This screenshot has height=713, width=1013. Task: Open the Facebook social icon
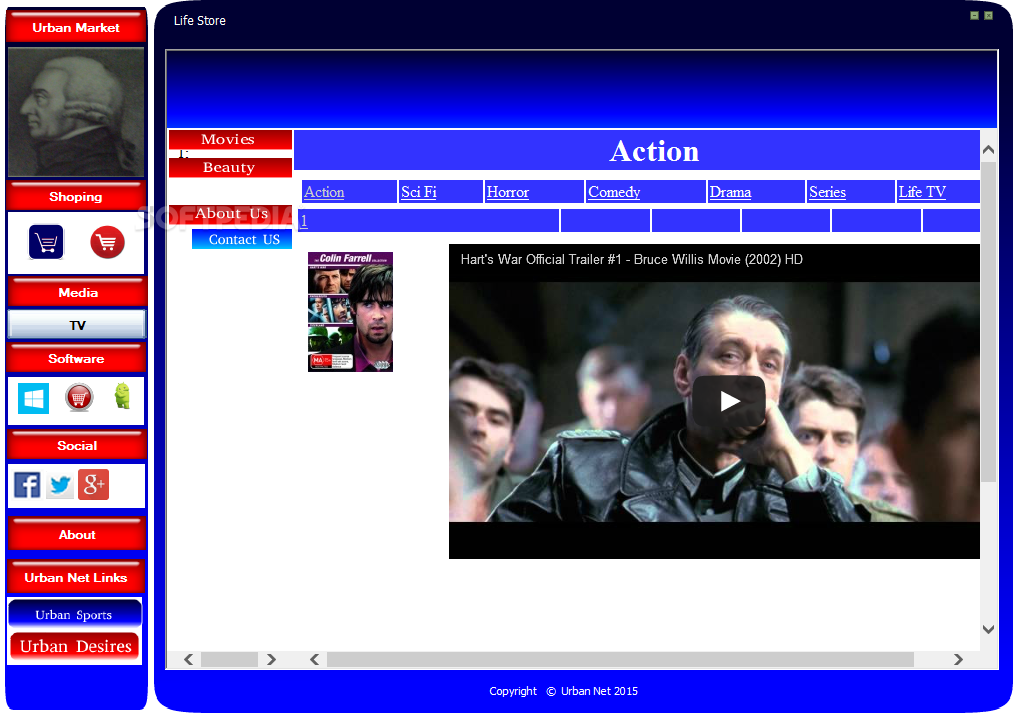pyautogui.click(x=27, y=484)
